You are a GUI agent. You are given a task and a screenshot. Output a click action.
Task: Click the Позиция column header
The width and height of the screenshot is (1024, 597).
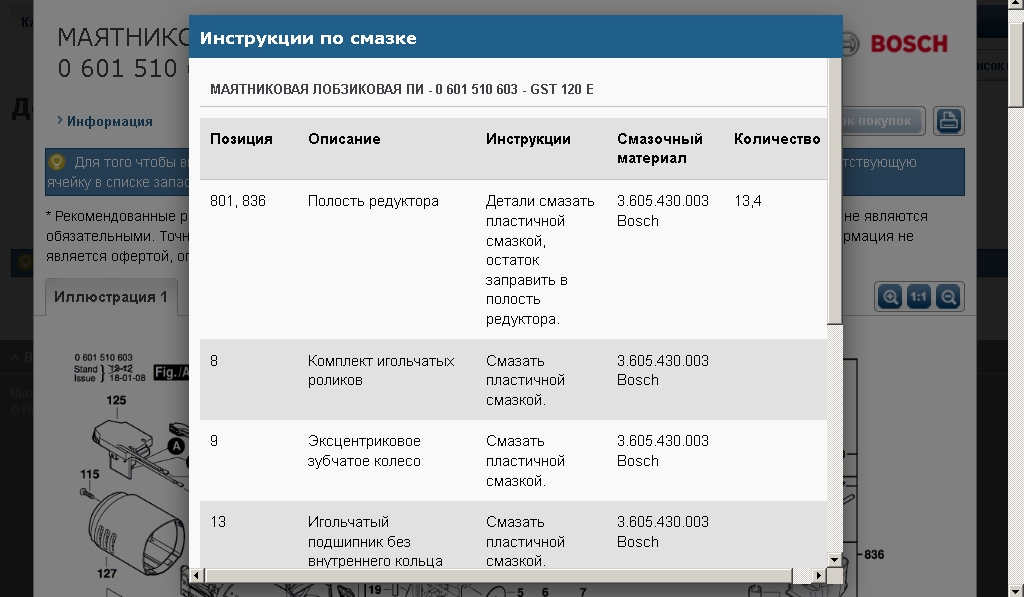click(241, 139)
